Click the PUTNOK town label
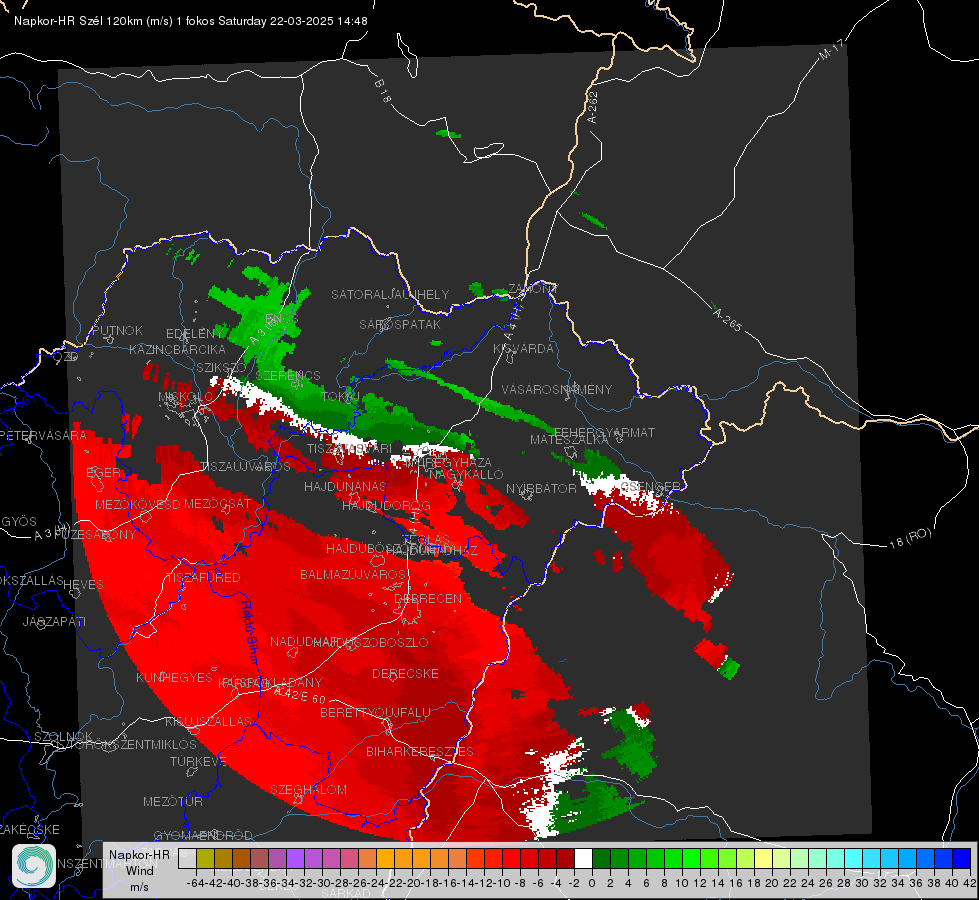 (117, 330)
